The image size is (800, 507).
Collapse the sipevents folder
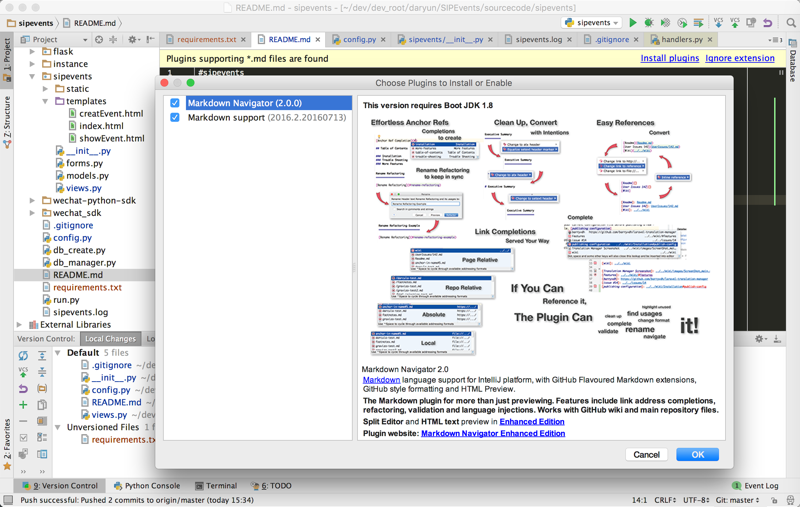point(32,77)
